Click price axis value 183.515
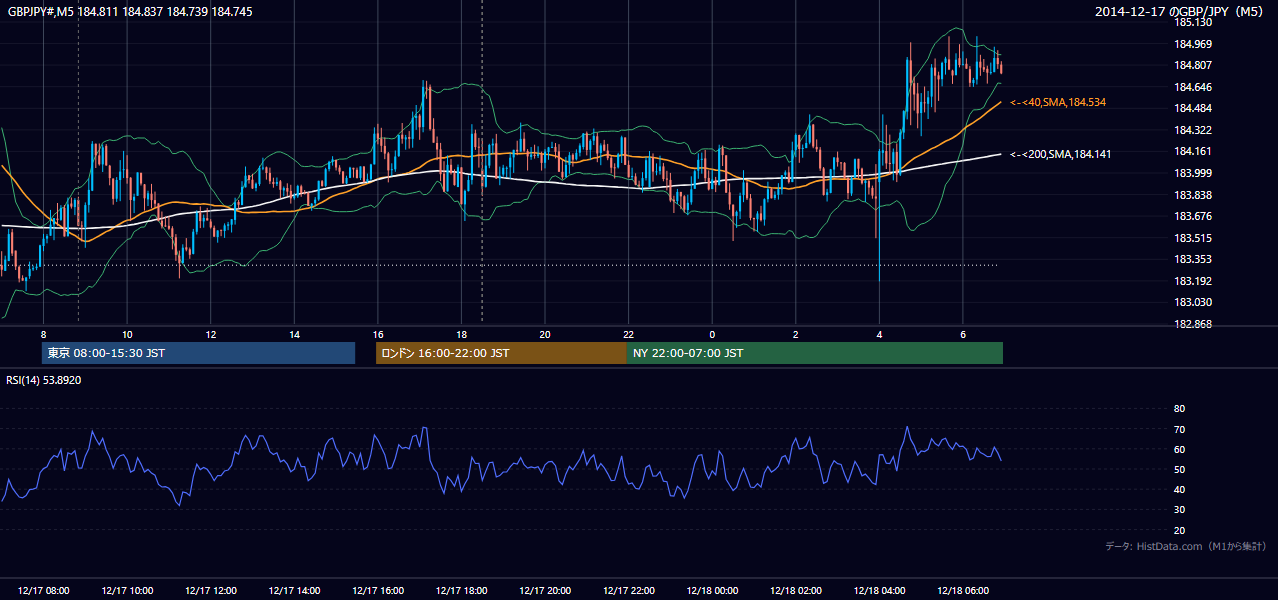This screenshot has height=600, width=1278. point(1192,238)
